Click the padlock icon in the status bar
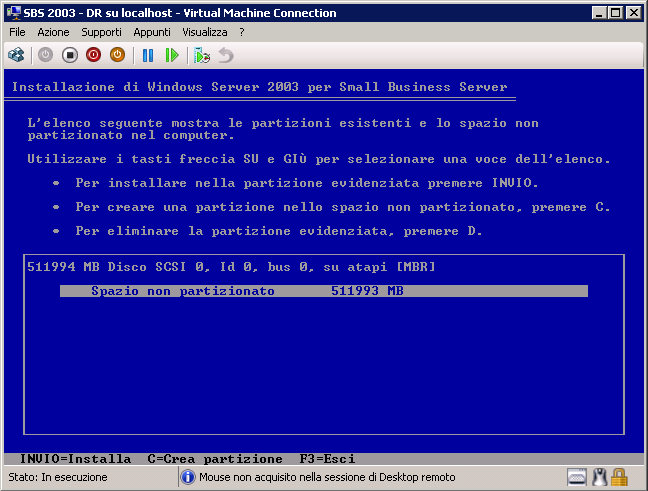Viewport: 648px width, 491px height. coord(619,477)
